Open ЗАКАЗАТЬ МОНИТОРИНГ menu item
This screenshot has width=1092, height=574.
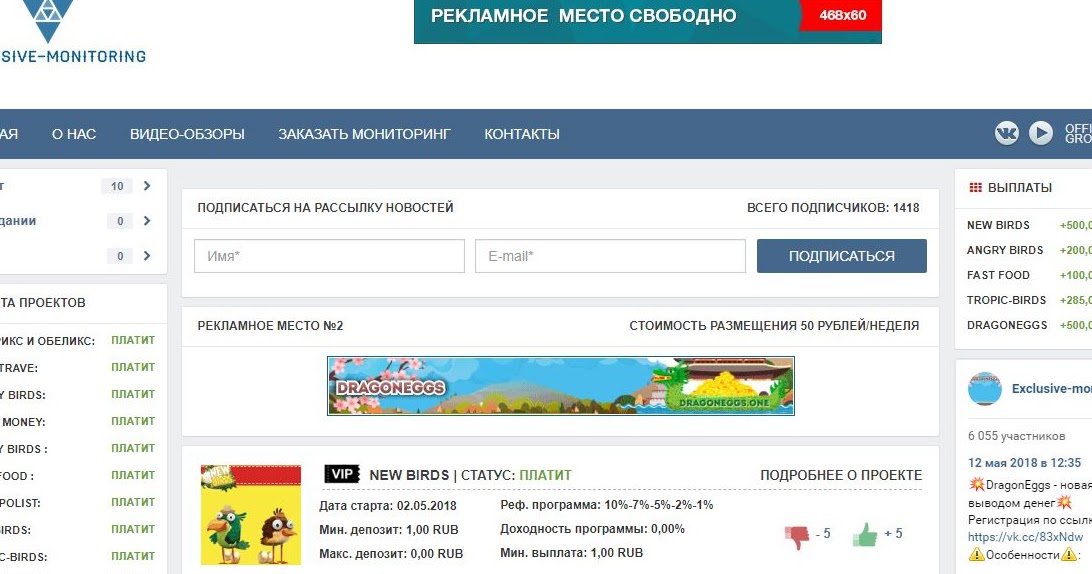click(x=364, y=134)
